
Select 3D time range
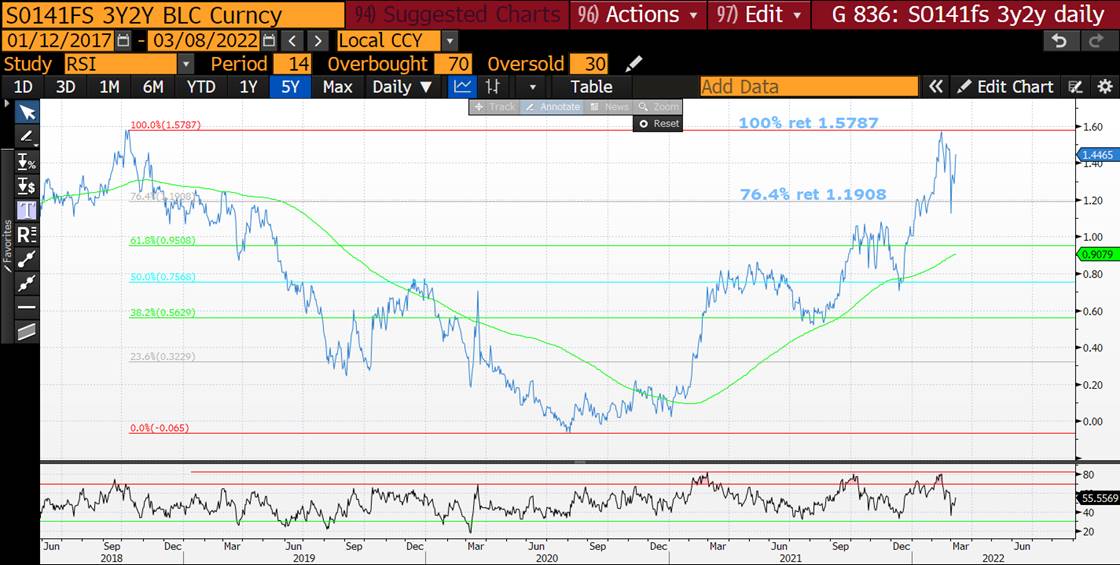pyautogui.click(x=66, y=87)
